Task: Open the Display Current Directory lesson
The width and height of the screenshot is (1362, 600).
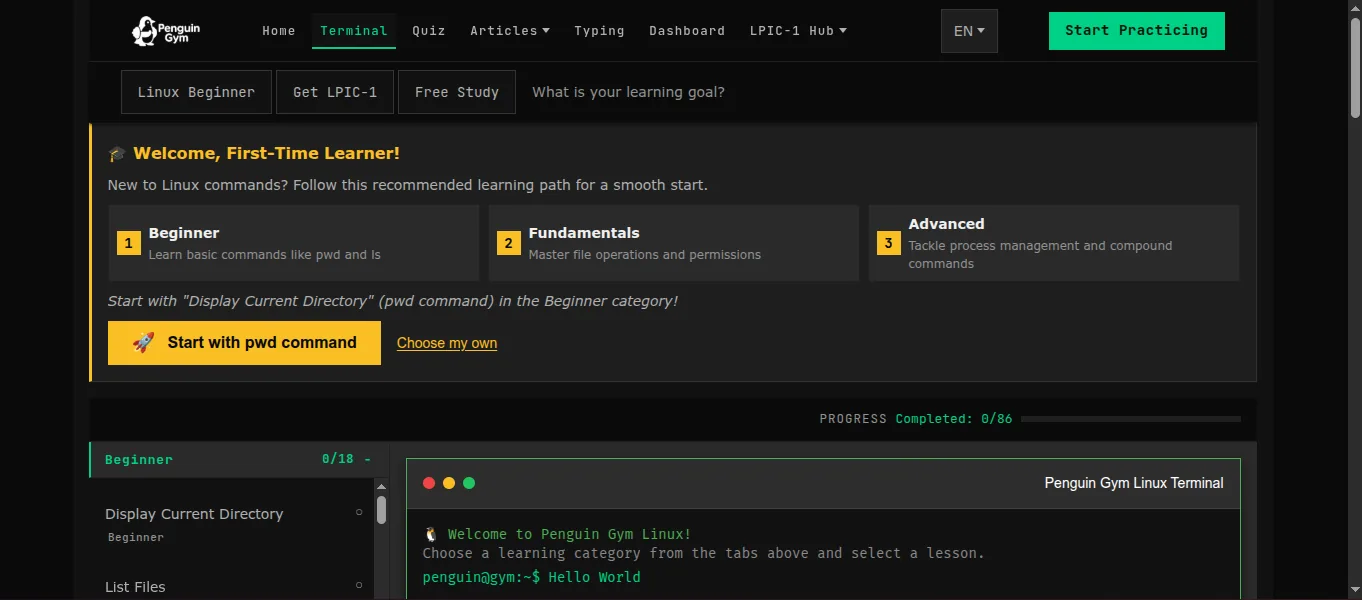Action: (x=232, y=524)
